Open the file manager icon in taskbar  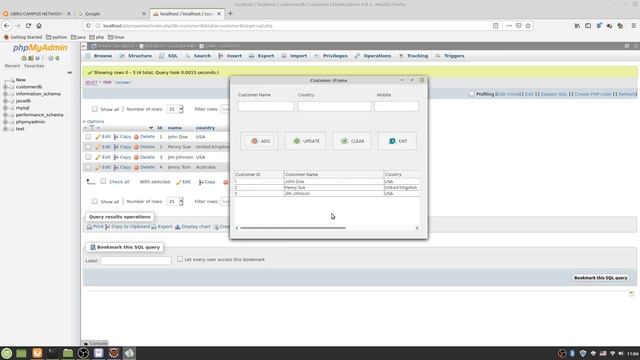[68, 353]
